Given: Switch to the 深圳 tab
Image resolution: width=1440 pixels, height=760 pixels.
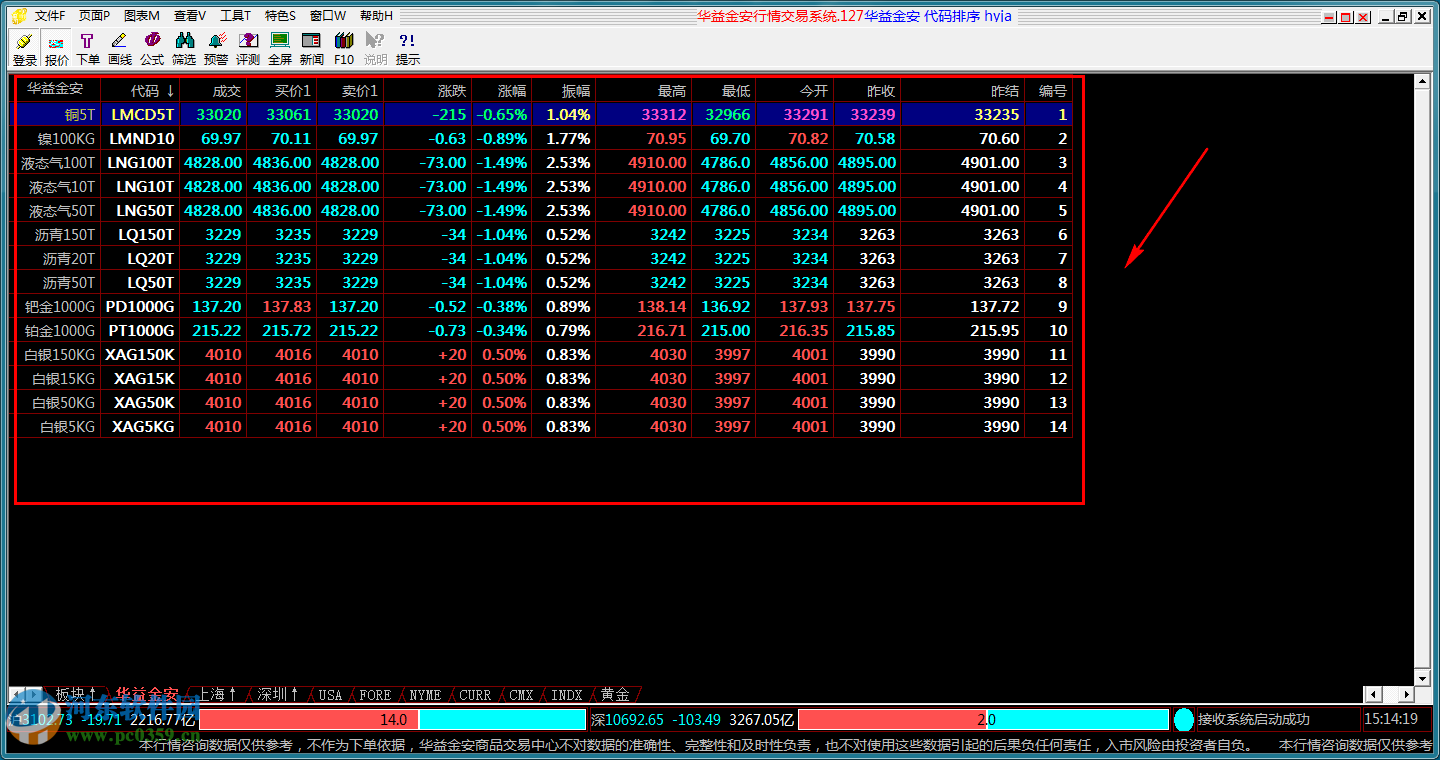Looking at the screenshot, I should (279, 694).
